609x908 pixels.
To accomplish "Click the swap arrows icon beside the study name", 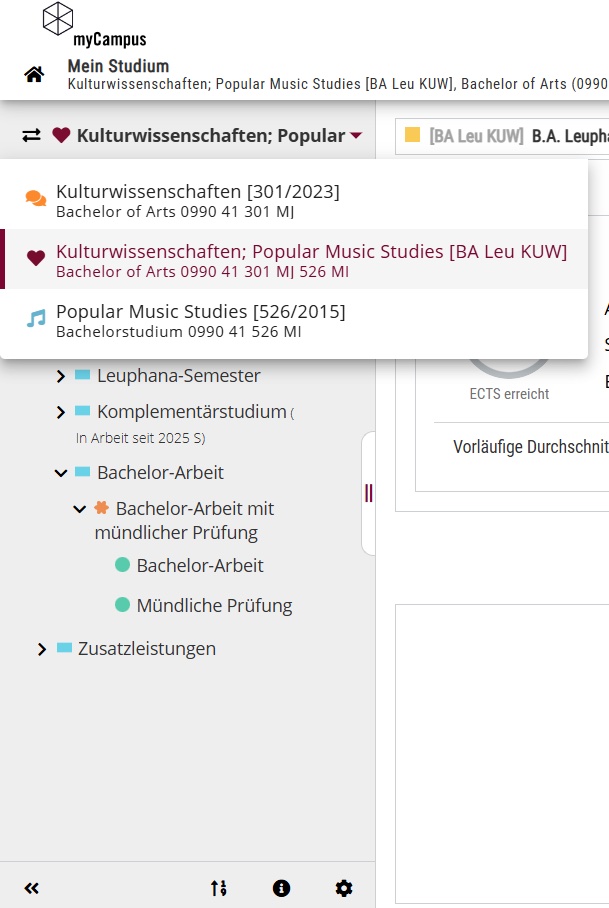I will pyautogui.click(x=32, y=135).
